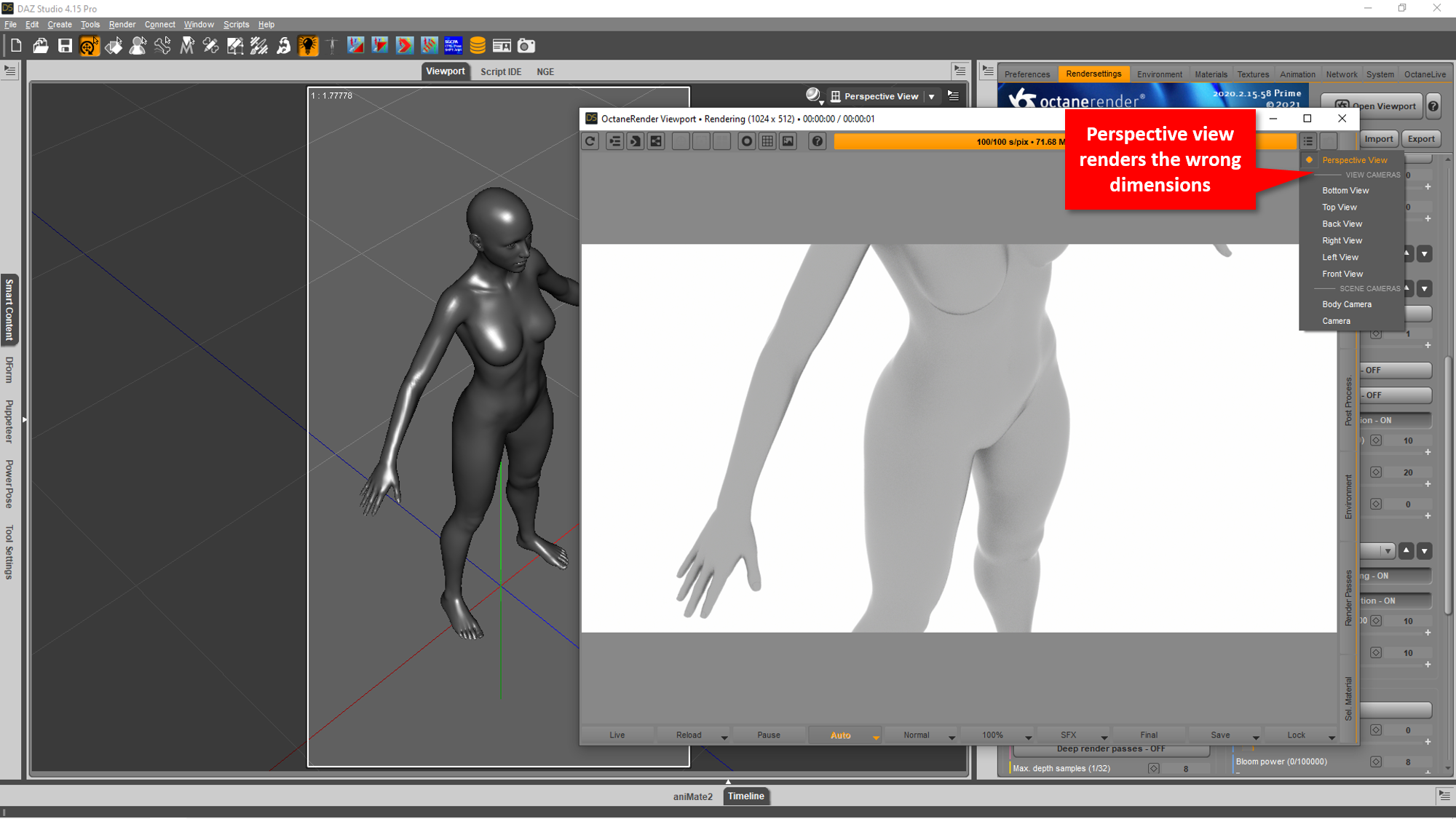
Task: Select Body Camera from camera list
Action: pos(1346,304)
